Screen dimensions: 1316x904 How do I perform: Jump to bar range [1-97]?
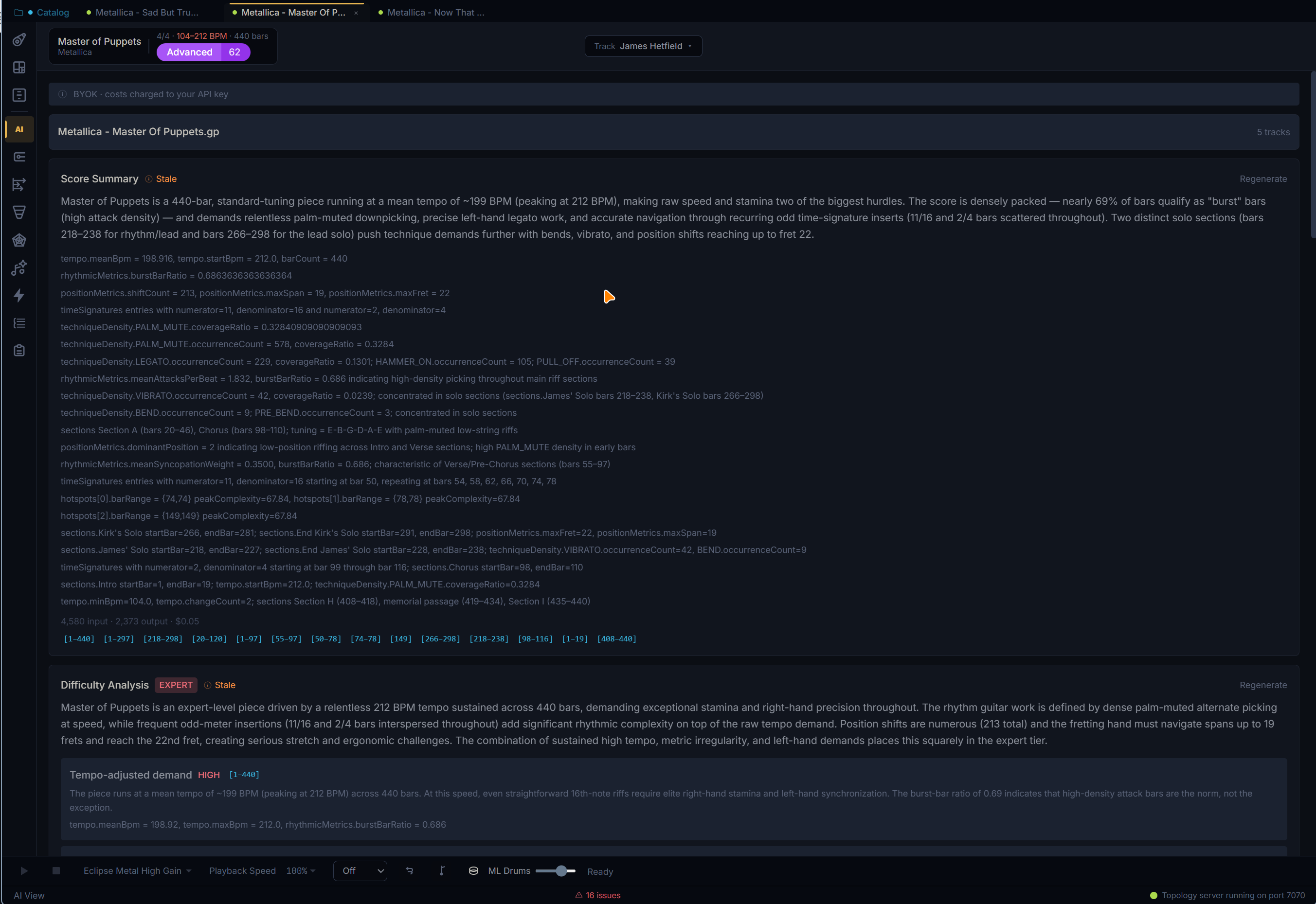249,639
